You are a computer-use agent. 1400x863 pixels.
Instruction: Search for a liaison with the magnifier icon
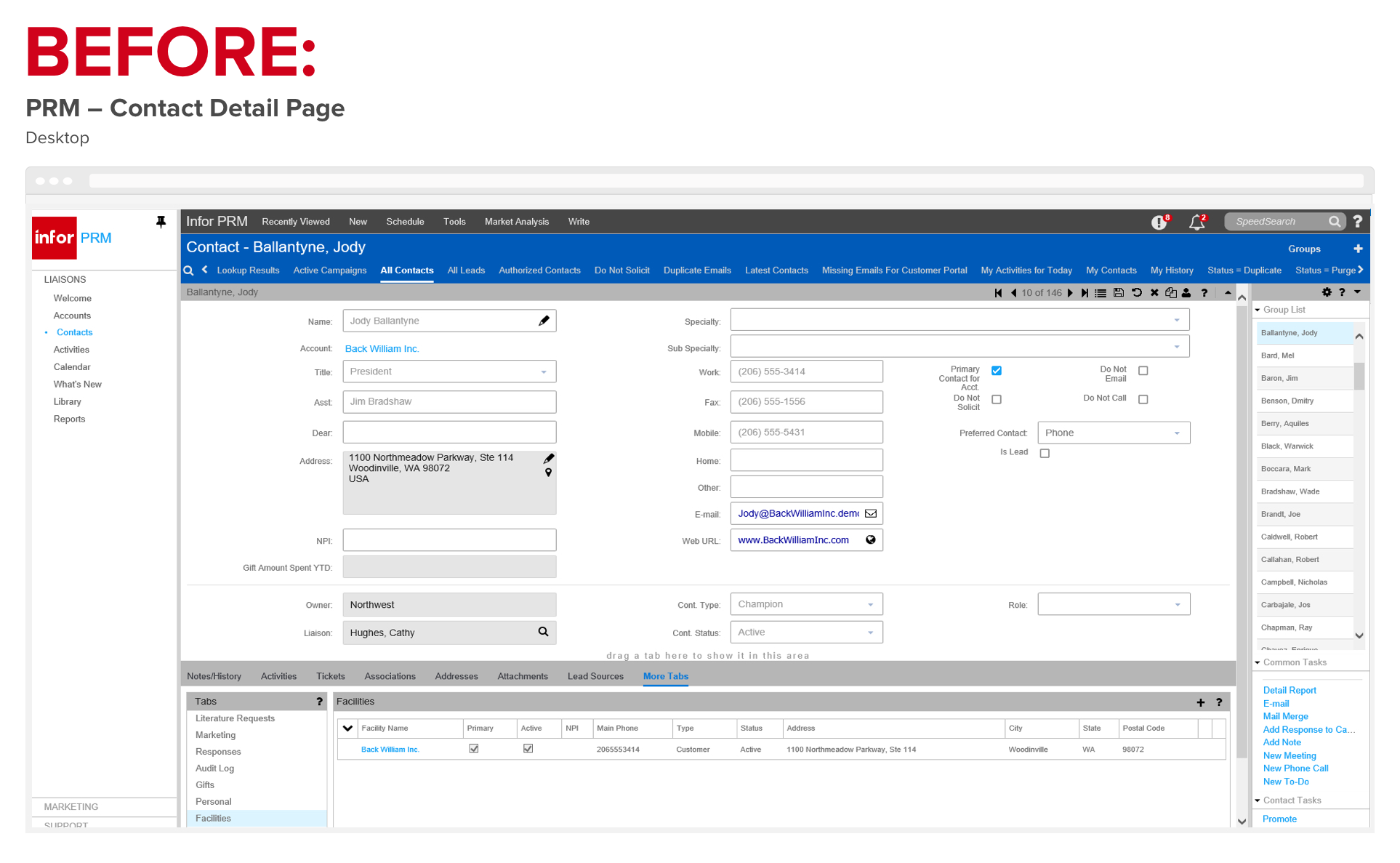[543, 632]
